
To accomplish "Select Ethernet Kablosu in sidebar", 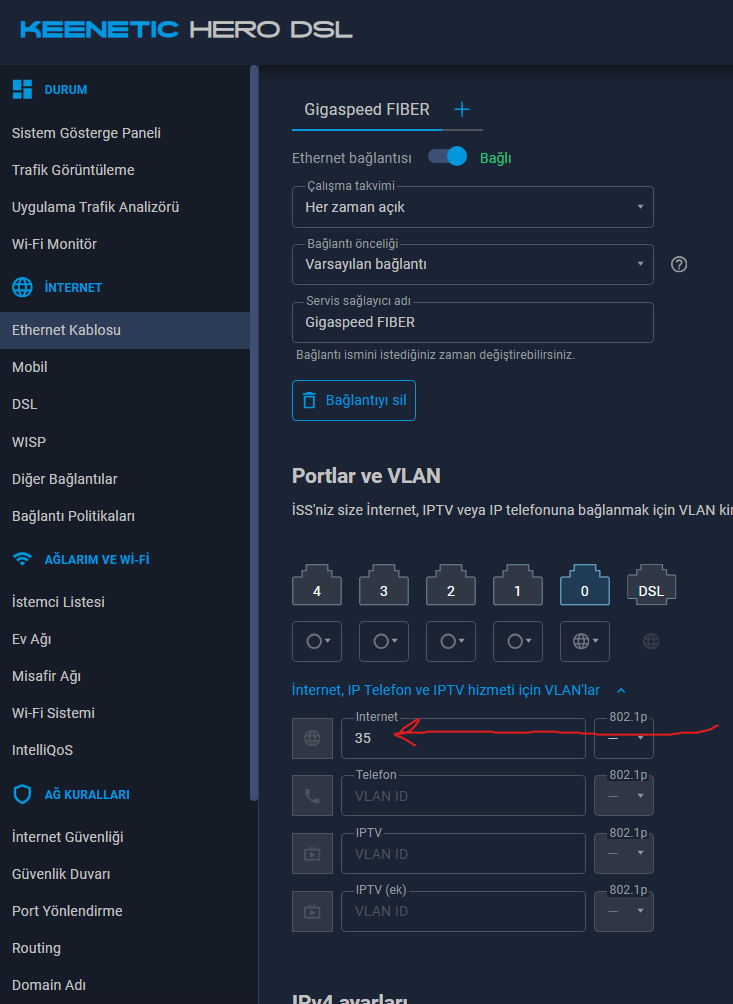I will pos(125,330).
